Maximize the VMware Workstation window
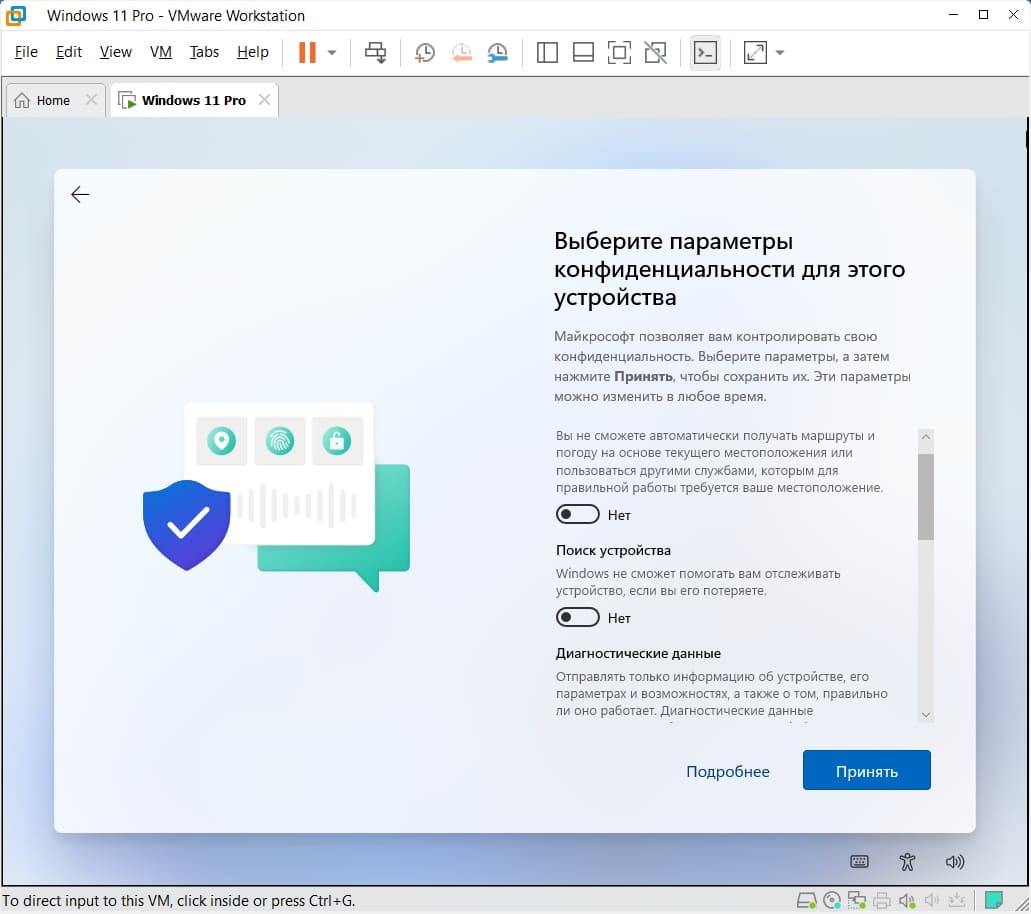Screen dimensions: 1031x914 click(984, 15)
